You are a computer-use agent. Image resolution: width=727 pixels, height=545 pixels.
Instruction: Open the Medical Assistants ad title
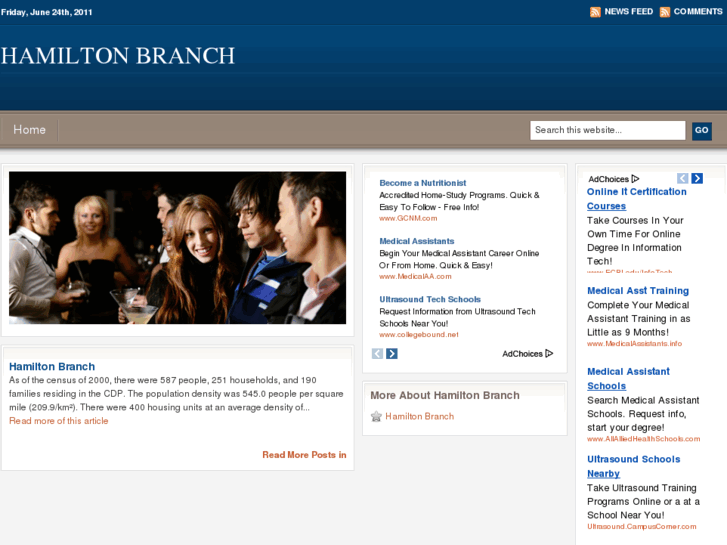click(x=416, y=241)
